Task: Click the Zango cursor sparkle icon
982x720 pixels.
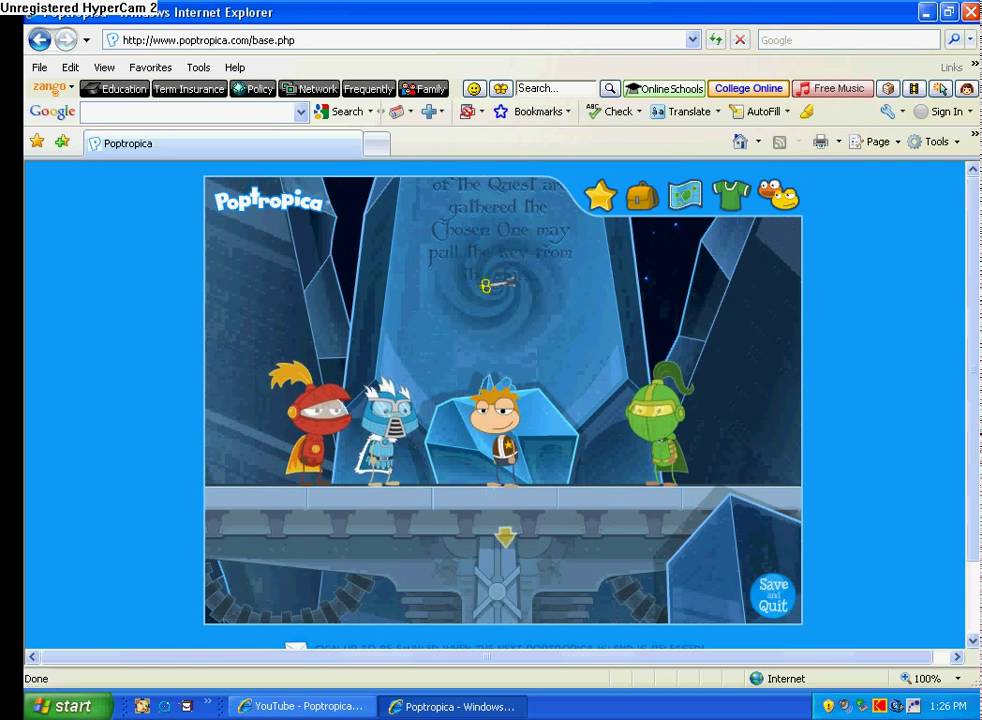Action: (x=940, y=89)
